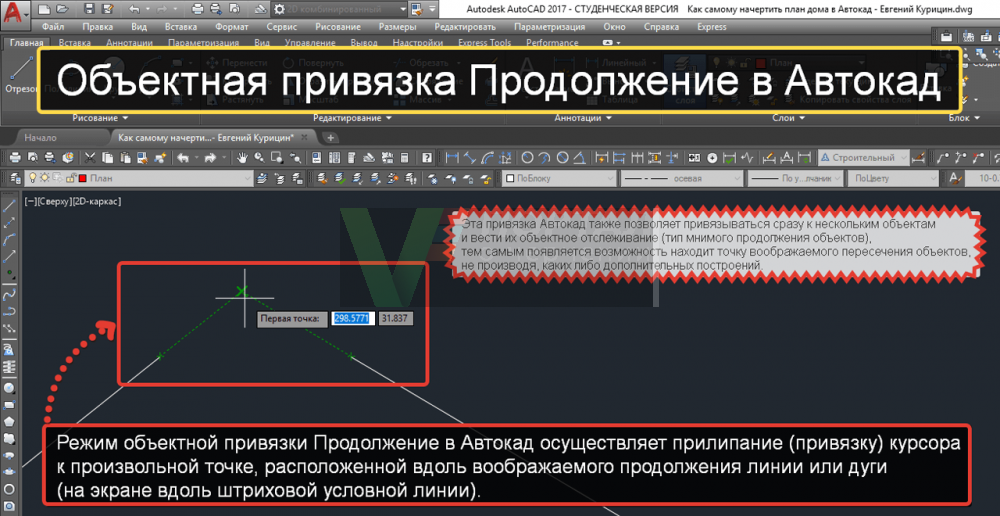This screenshot has width=1000, height=516.
Task: Click the [2D-каркас] visual style label
Action: pyautogui.click(x=97, y=201)
